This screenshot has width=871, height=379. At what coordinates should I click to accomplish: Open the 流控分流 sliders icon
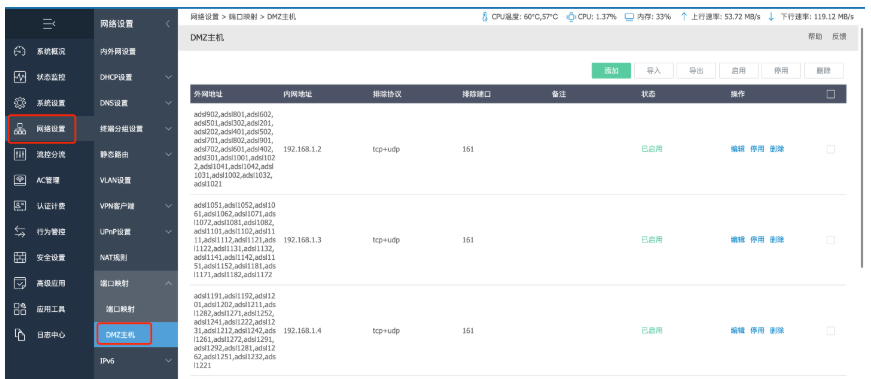point(20,154)
